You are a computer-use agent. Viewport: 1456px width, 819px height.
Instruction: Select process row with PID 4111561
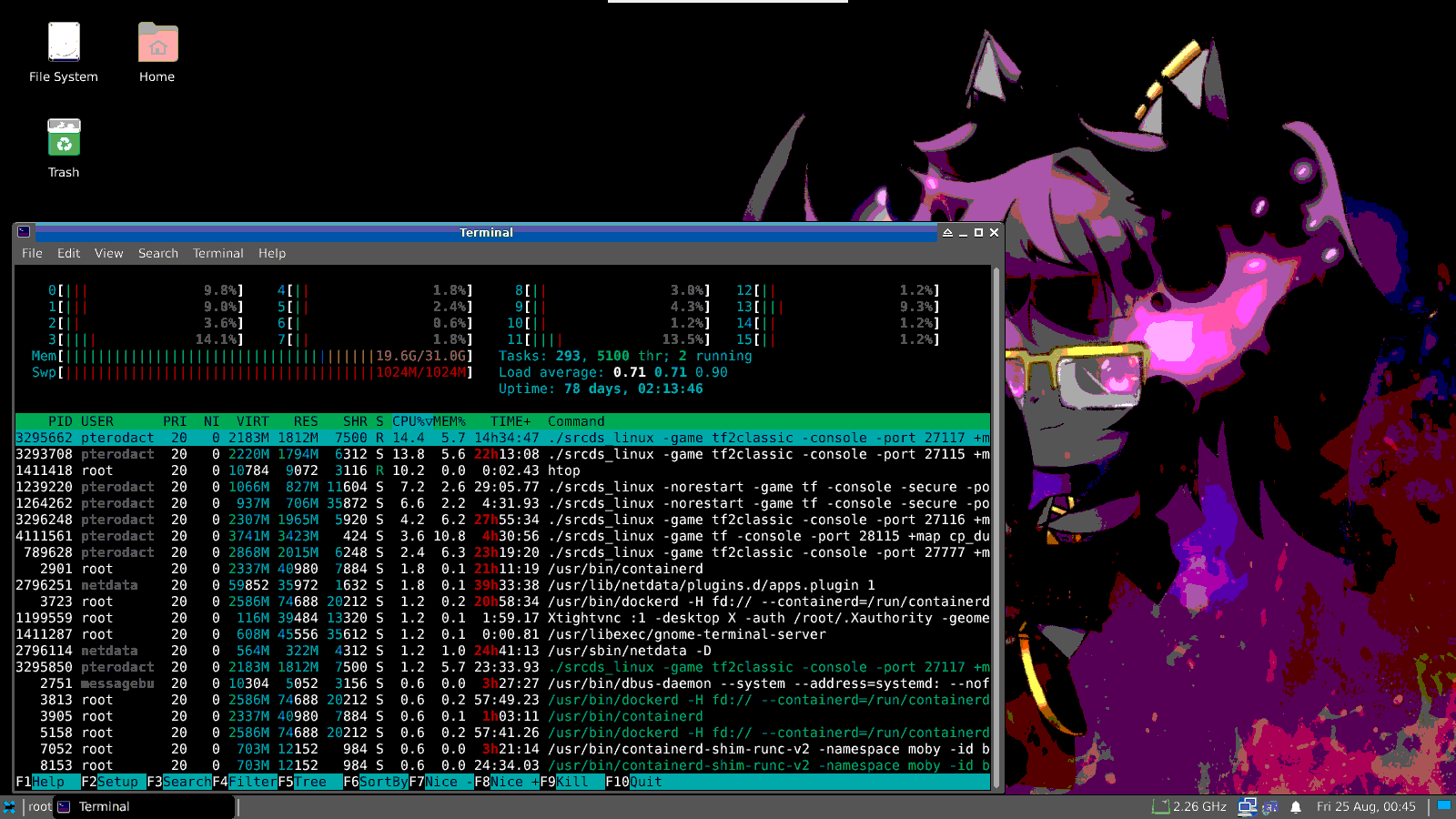click(502, 536)
